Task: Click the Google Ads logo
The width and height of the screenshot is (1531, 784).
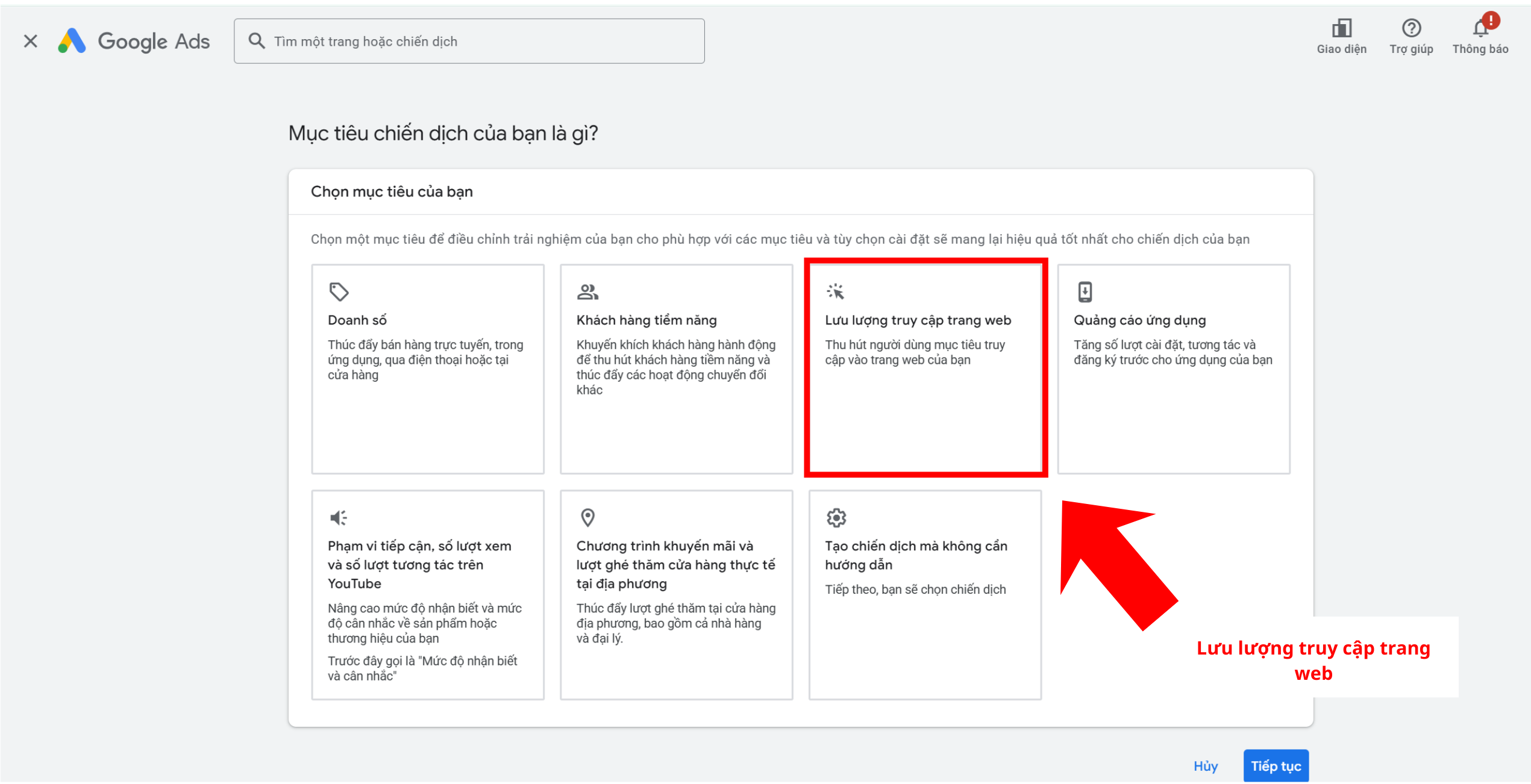Action: coord(134,41)
